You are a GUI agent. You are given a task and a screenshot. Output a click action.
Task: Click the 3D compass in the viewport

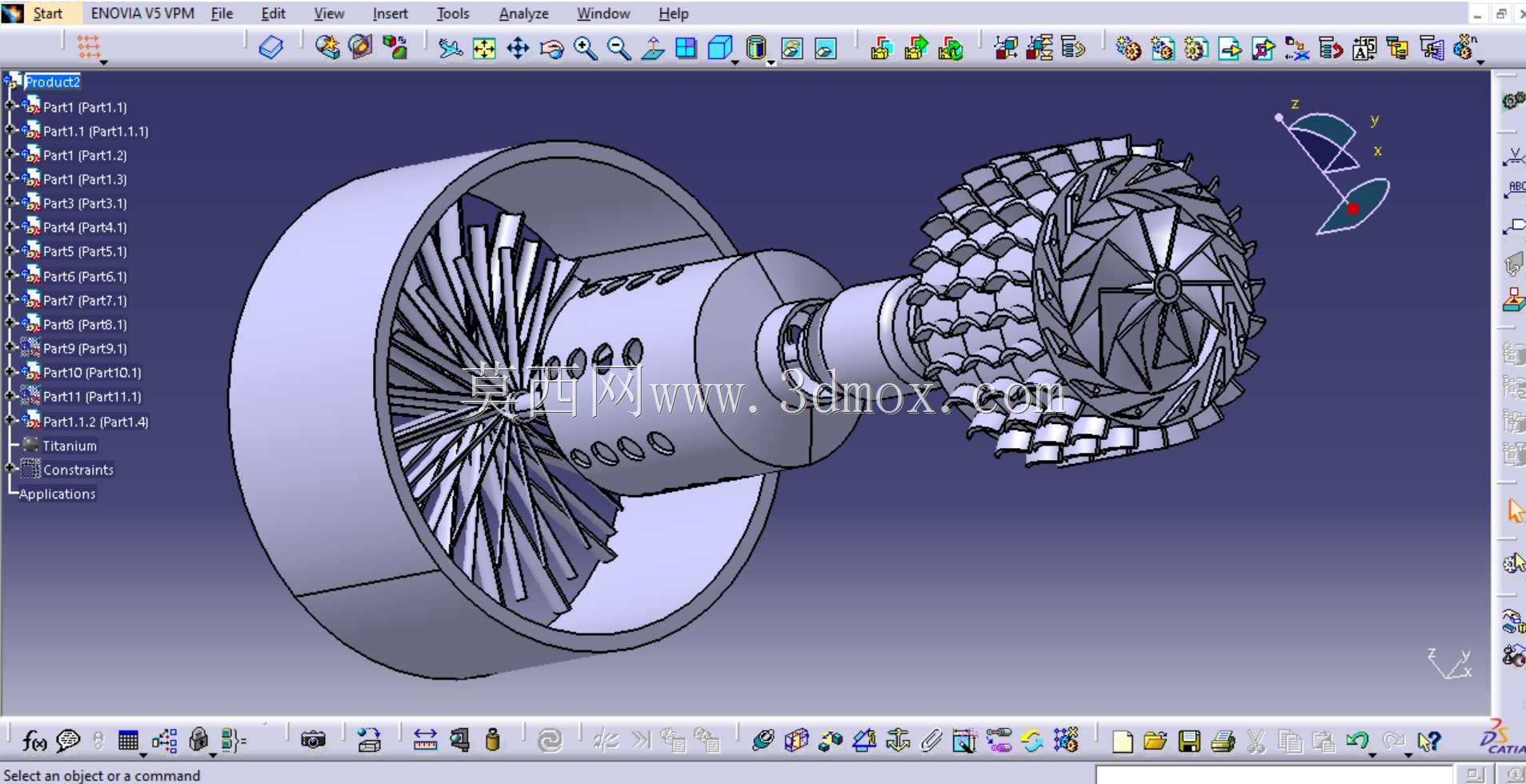[1334, 168]
